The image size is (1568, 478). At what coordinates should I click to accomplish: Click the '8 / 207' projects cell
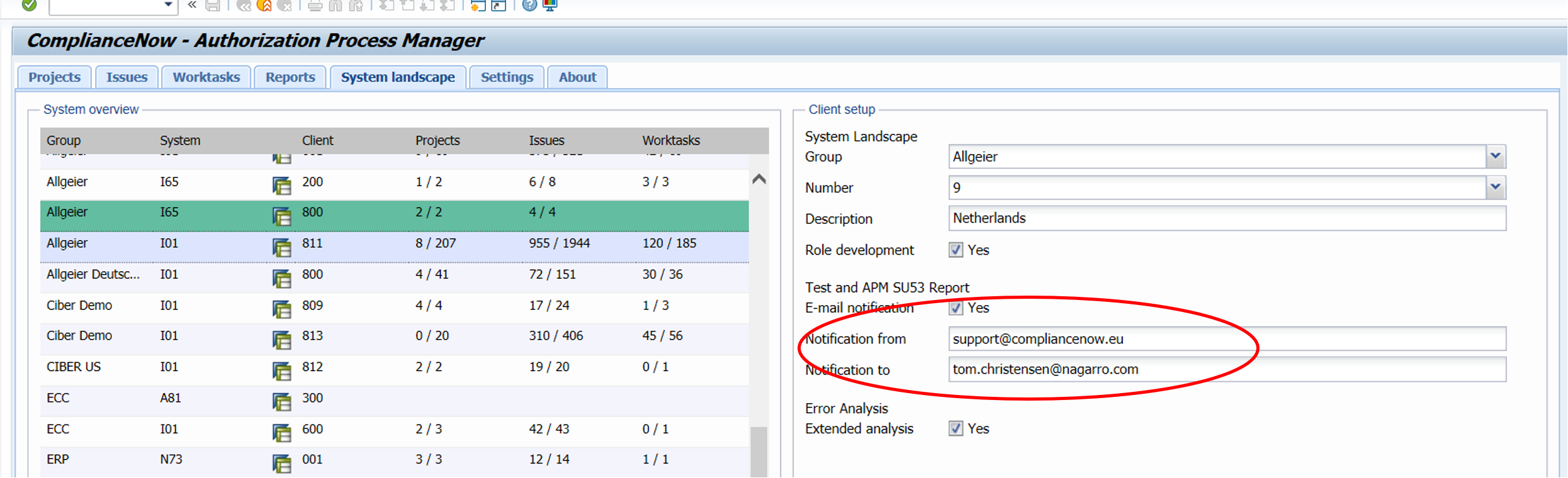[x=436, y=243]
